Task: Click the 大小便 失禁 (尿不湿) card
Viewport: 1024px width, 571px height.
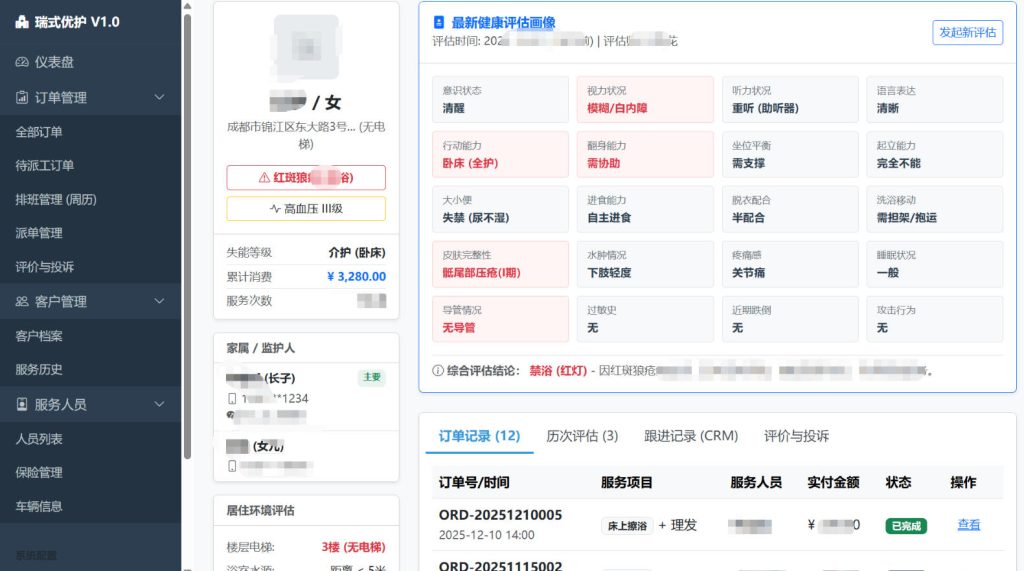Action: pos(500,209)
